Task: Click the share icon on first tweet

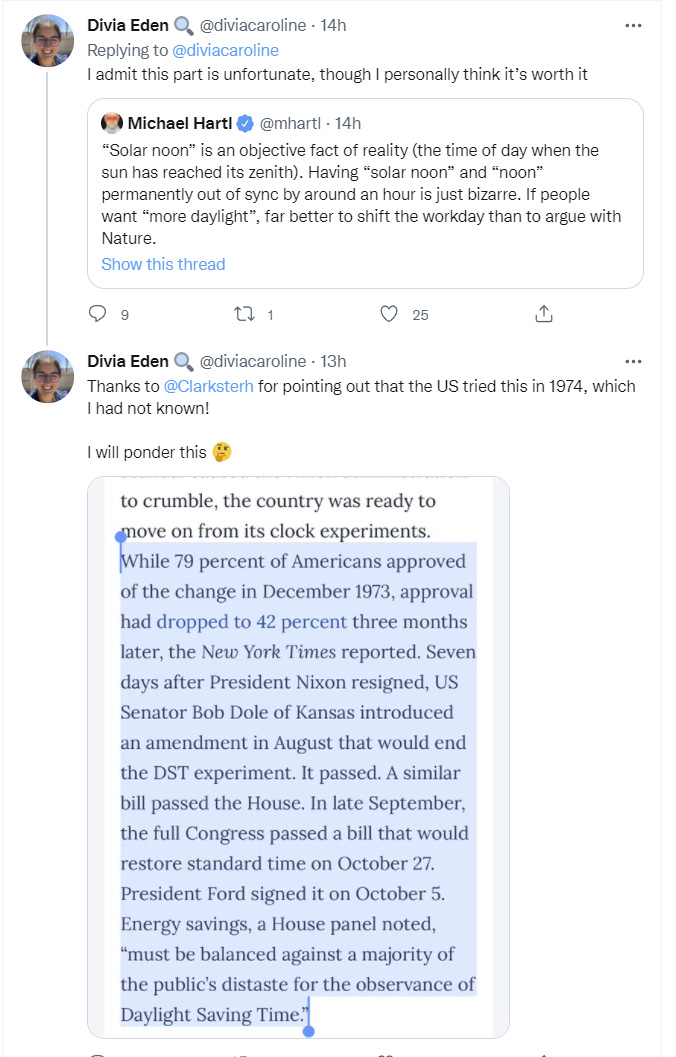Action: click(544, 314)
